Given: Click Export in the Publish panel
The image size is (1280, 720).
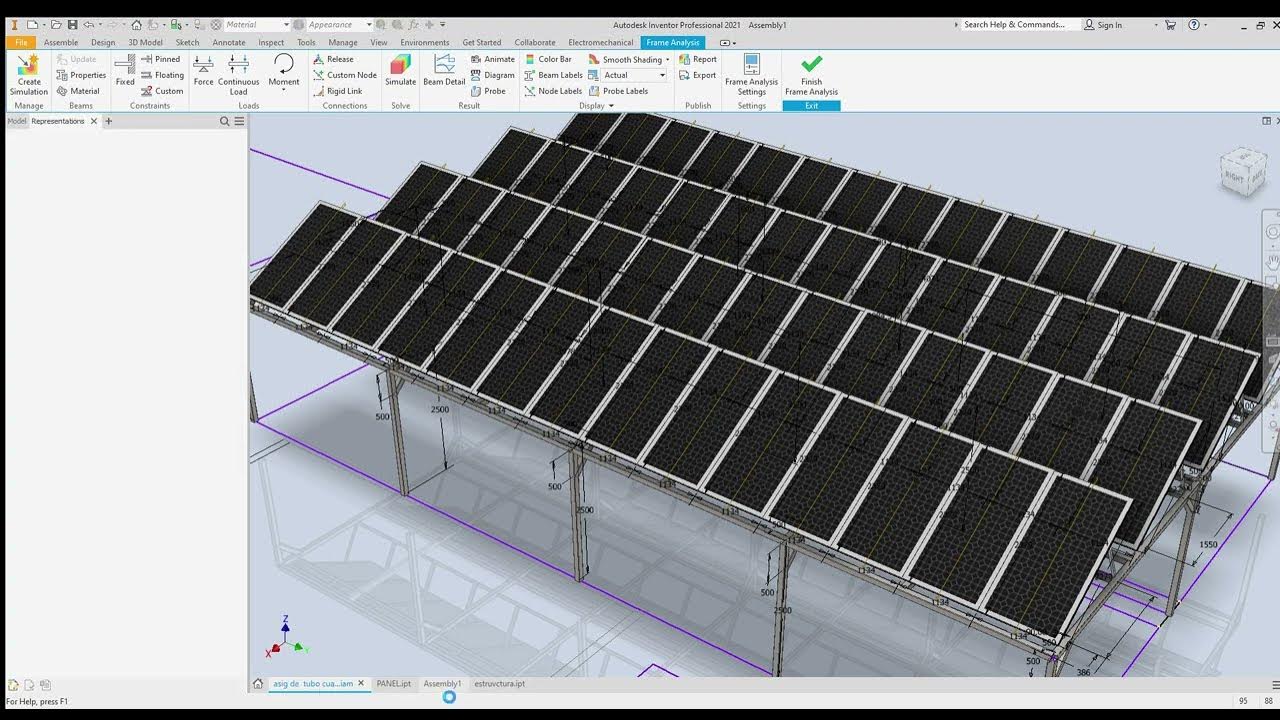Looking at the screenshot, I should click(697, 74).
